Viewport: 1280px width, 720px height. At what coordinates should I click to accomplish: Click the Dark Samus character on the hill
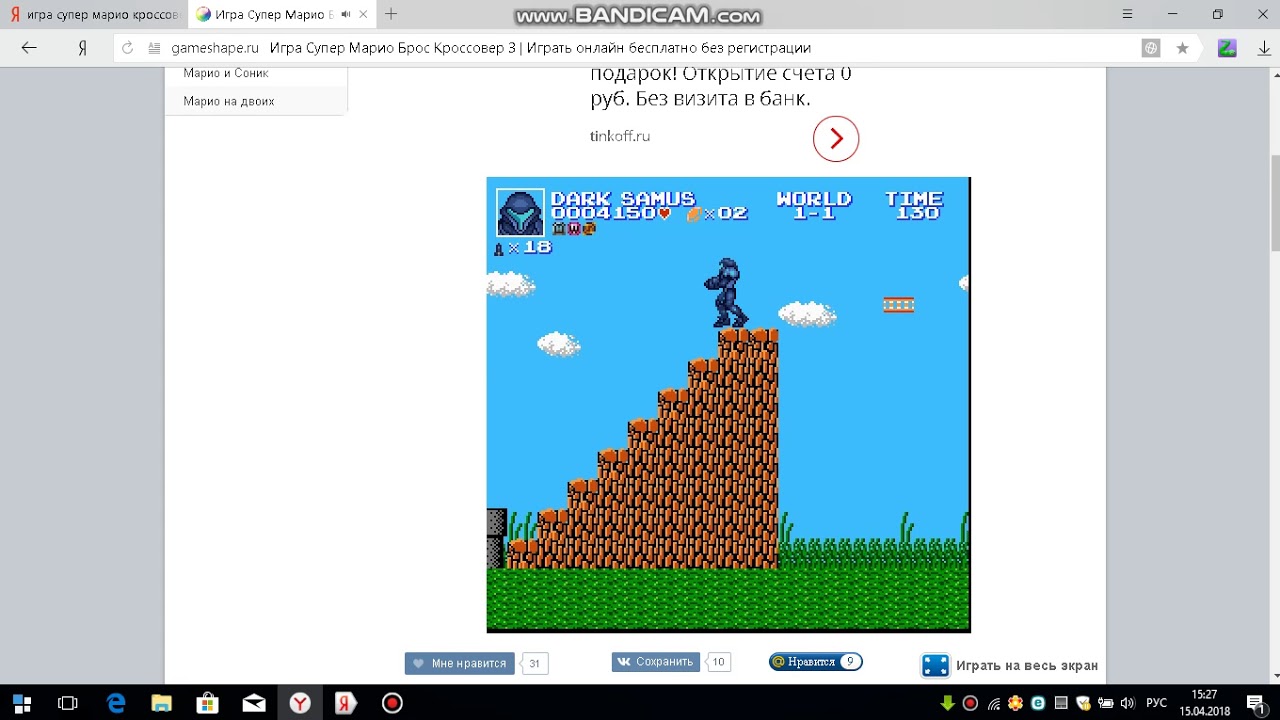tap(725, 293)
